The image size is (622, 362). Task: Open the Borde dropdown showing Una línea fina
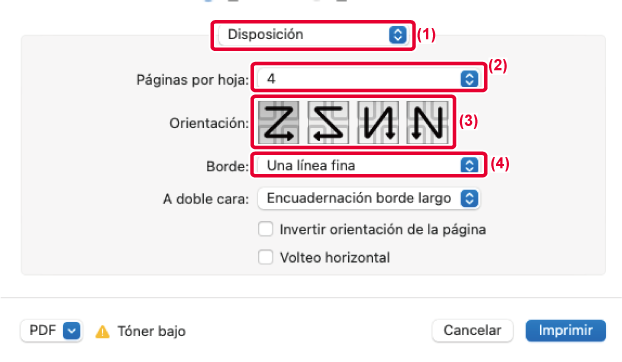click(x=369, y=165)
